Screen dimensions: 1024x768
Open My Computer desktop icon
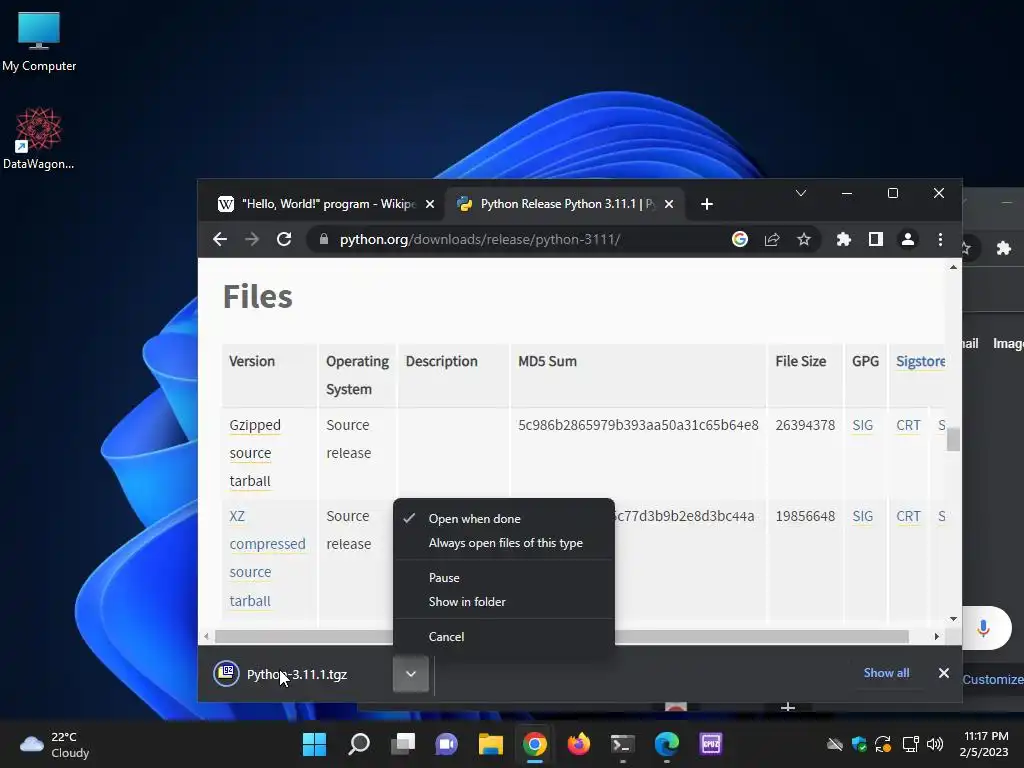point(39,42)
